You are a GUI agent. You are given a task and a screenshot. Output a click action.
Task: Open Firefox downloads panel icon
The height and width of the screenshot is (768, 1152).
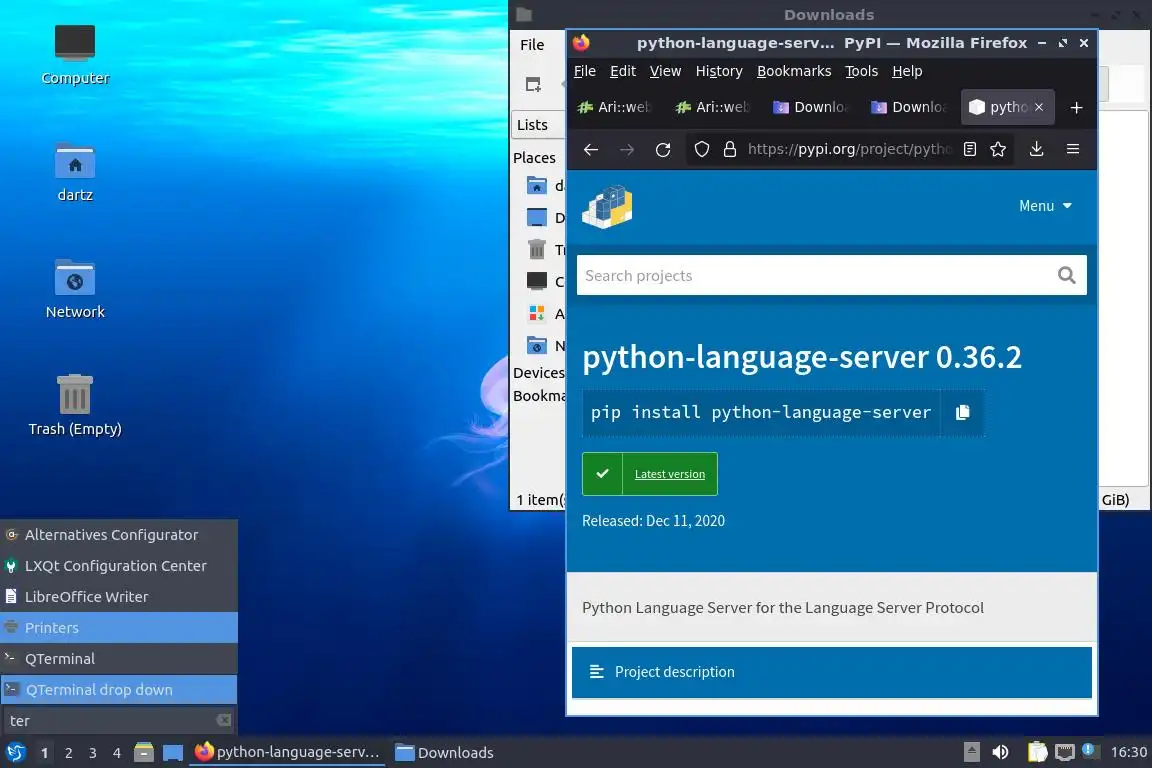[x=1037, y=149]
